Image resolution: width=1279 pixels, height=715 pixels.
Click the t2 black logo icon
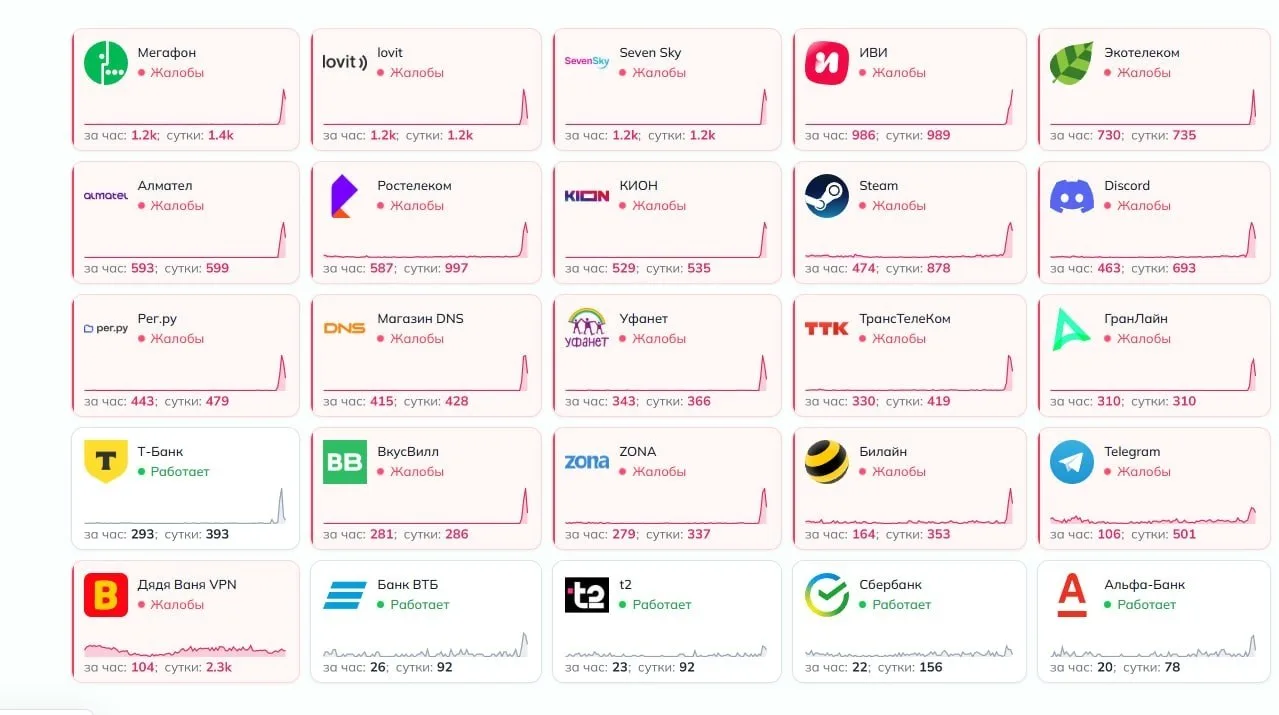pos(587,594)
